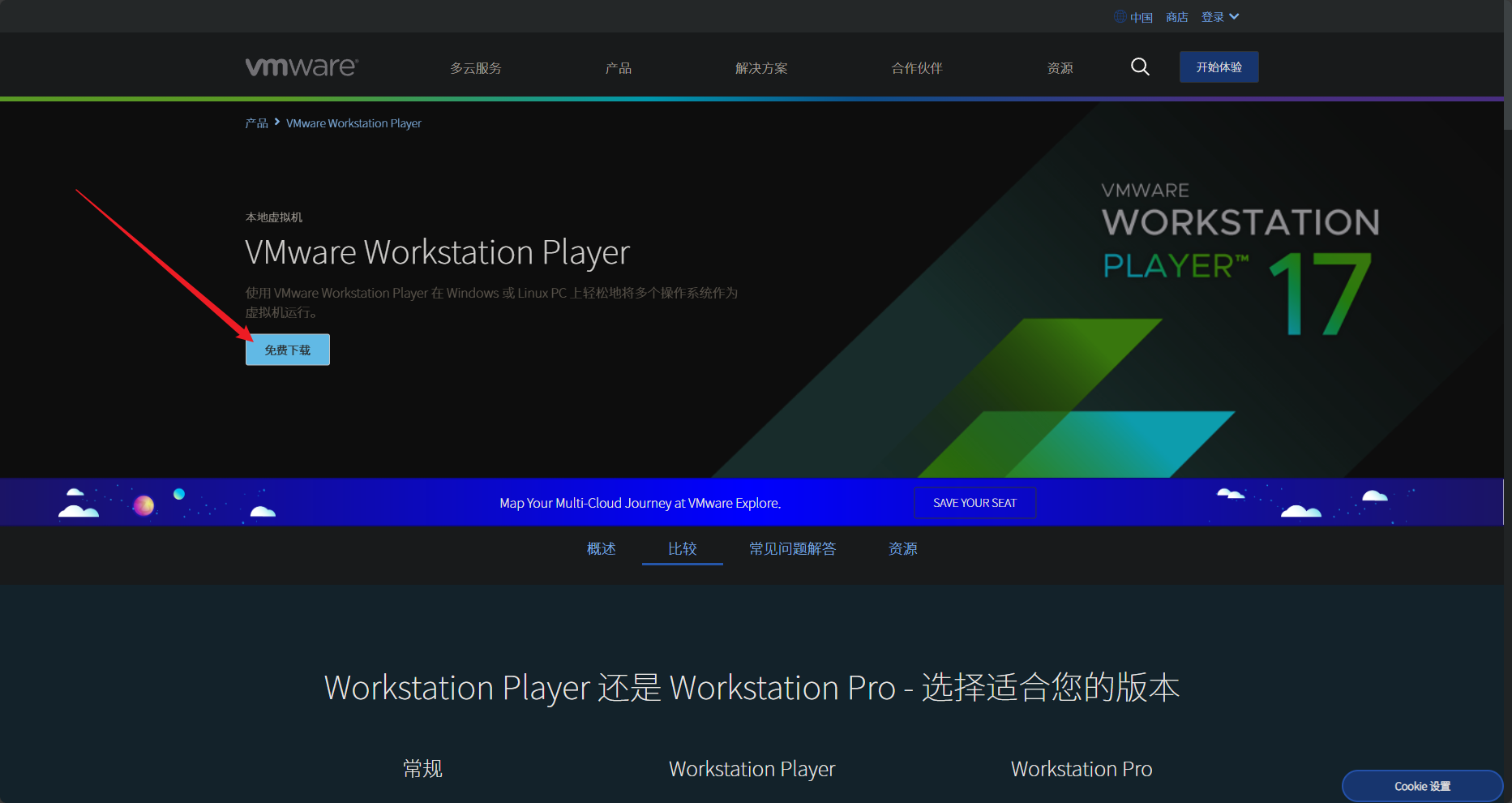This screenshot has height=803, width=1512.
Task: Open the 多云服务 menu
Action: 476,68
